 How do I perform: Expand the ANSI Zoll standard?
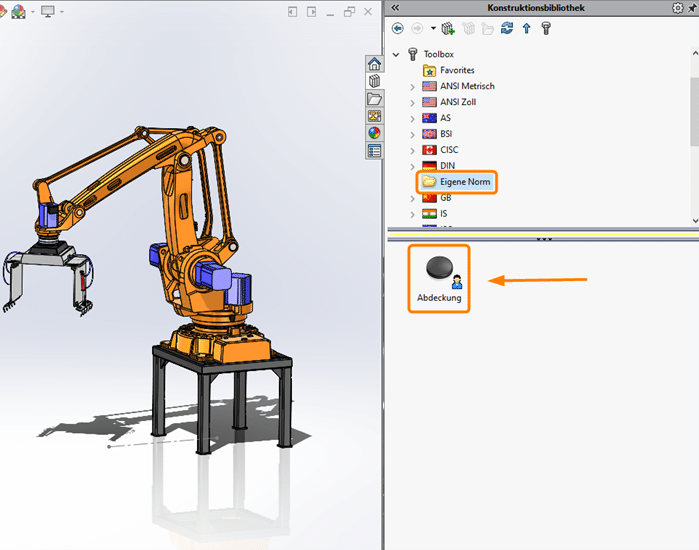pyautogui.click(x=412, y=103)
